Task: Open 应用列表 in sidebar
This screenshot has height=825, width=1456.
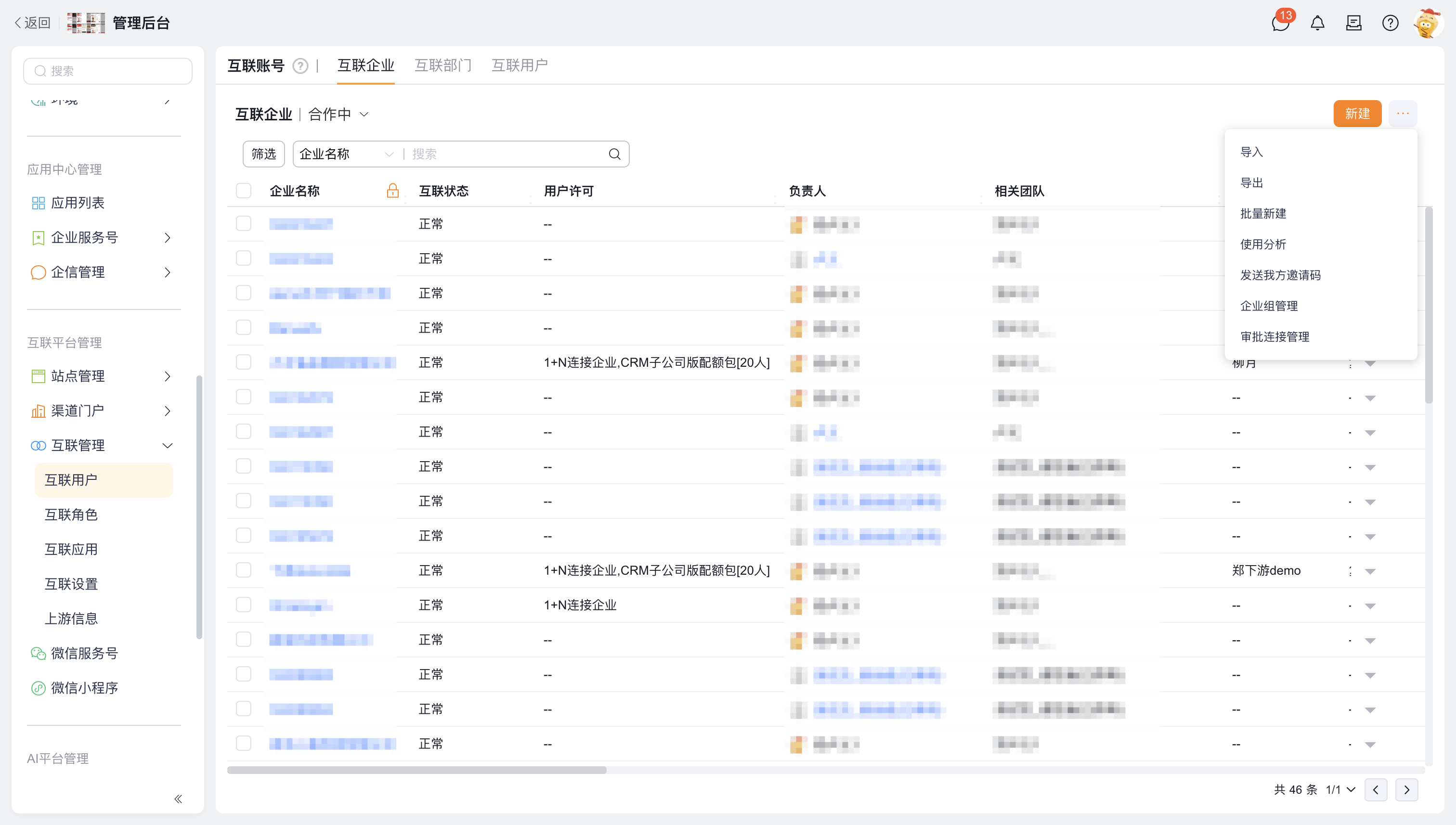Action: coord(78,203)
